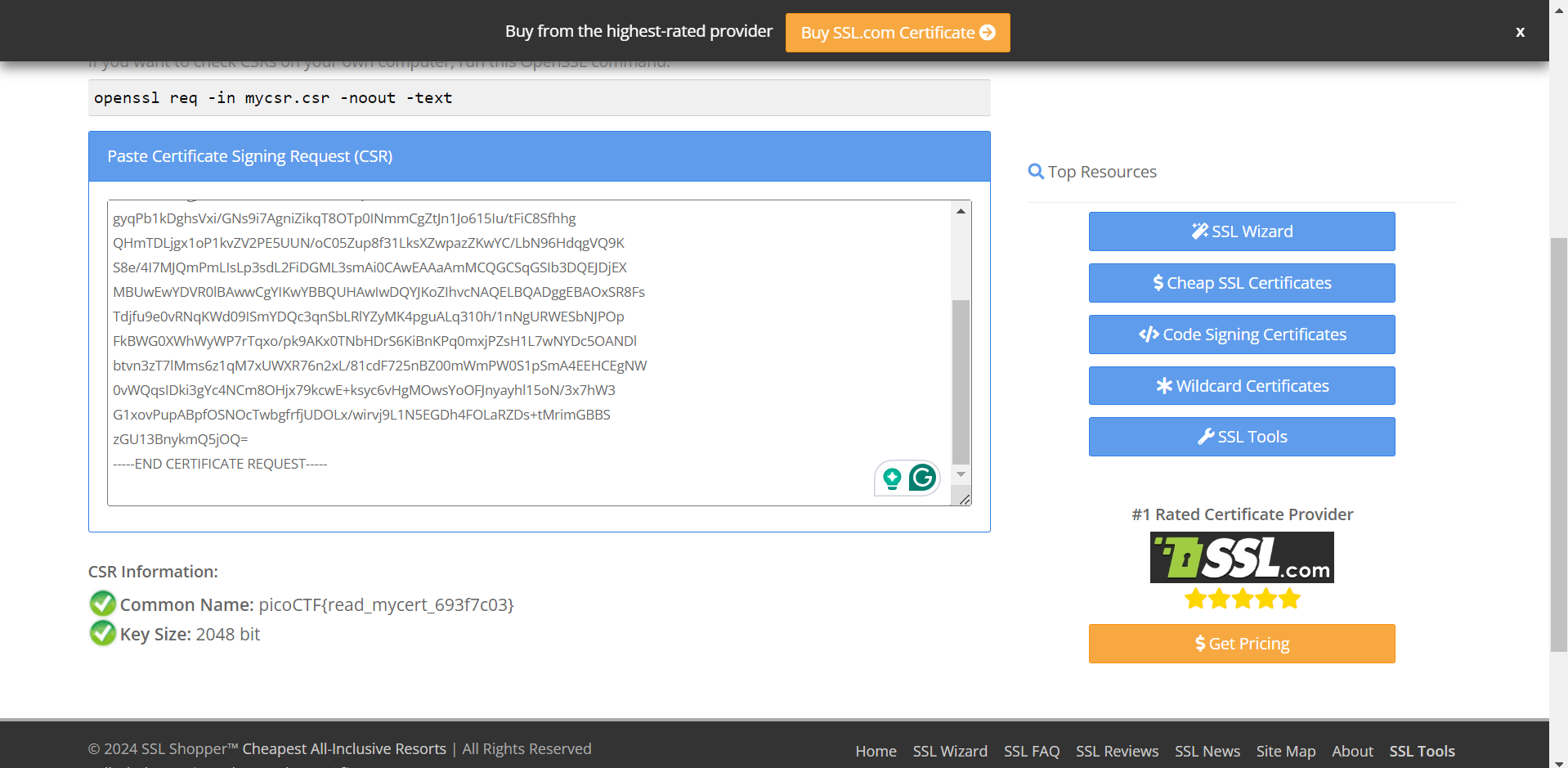The height and width of the screenshot is (768, 1568).
Task: Click the code brackets icon on Code Signing
Action: click(1149, 335)
